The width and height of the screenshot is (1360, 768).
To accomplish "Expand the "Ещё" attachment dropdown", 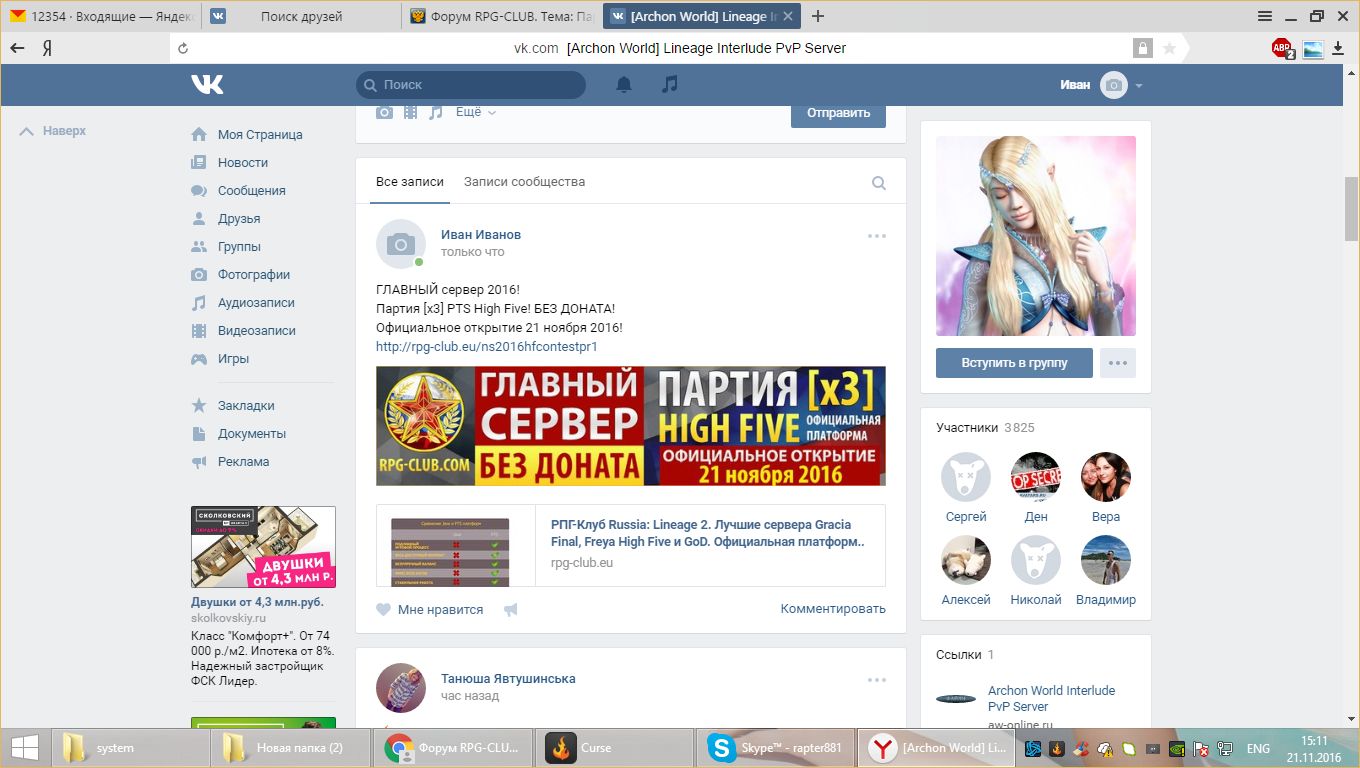I will 476,113.
